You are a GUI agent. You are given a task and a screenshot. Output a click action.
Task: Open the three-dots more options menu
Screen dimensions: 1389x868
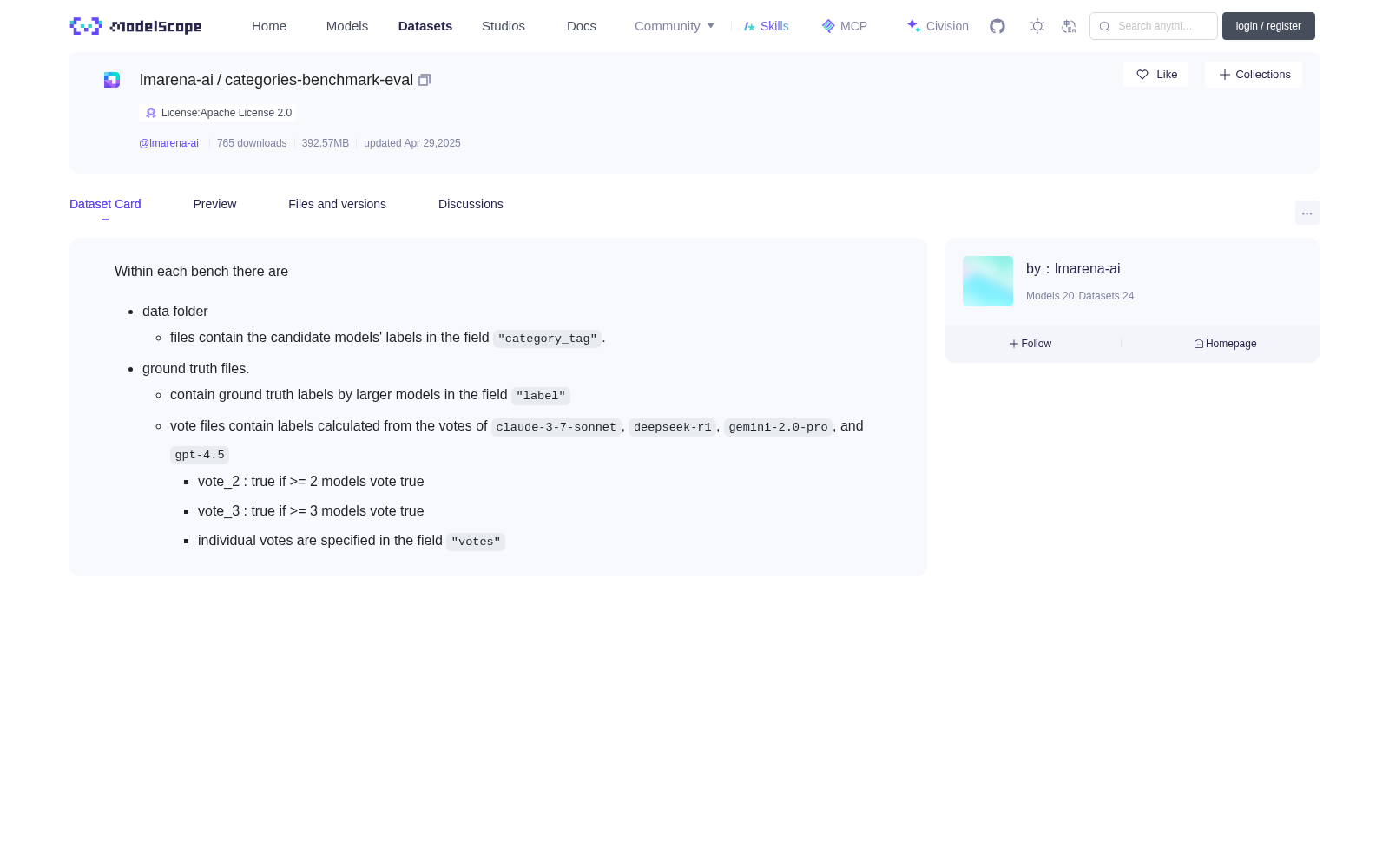[x=1307, y=213]
